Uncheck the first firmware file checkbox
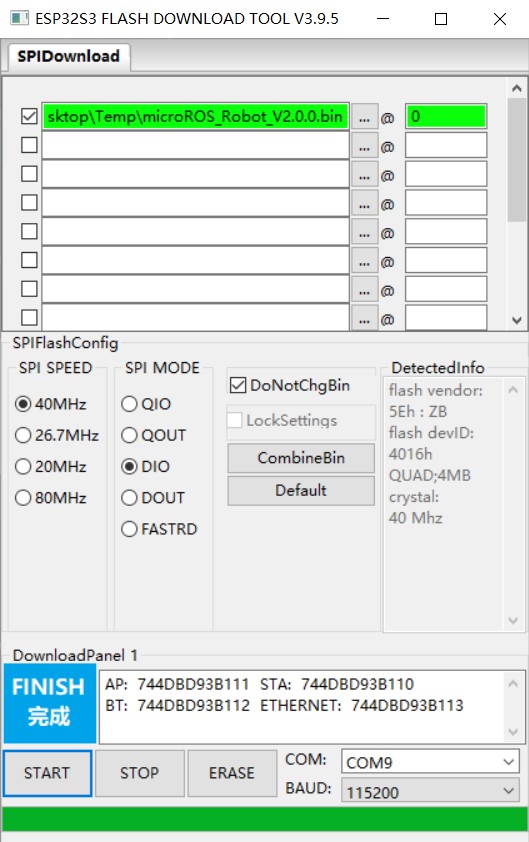 click(x=29, y=116)
